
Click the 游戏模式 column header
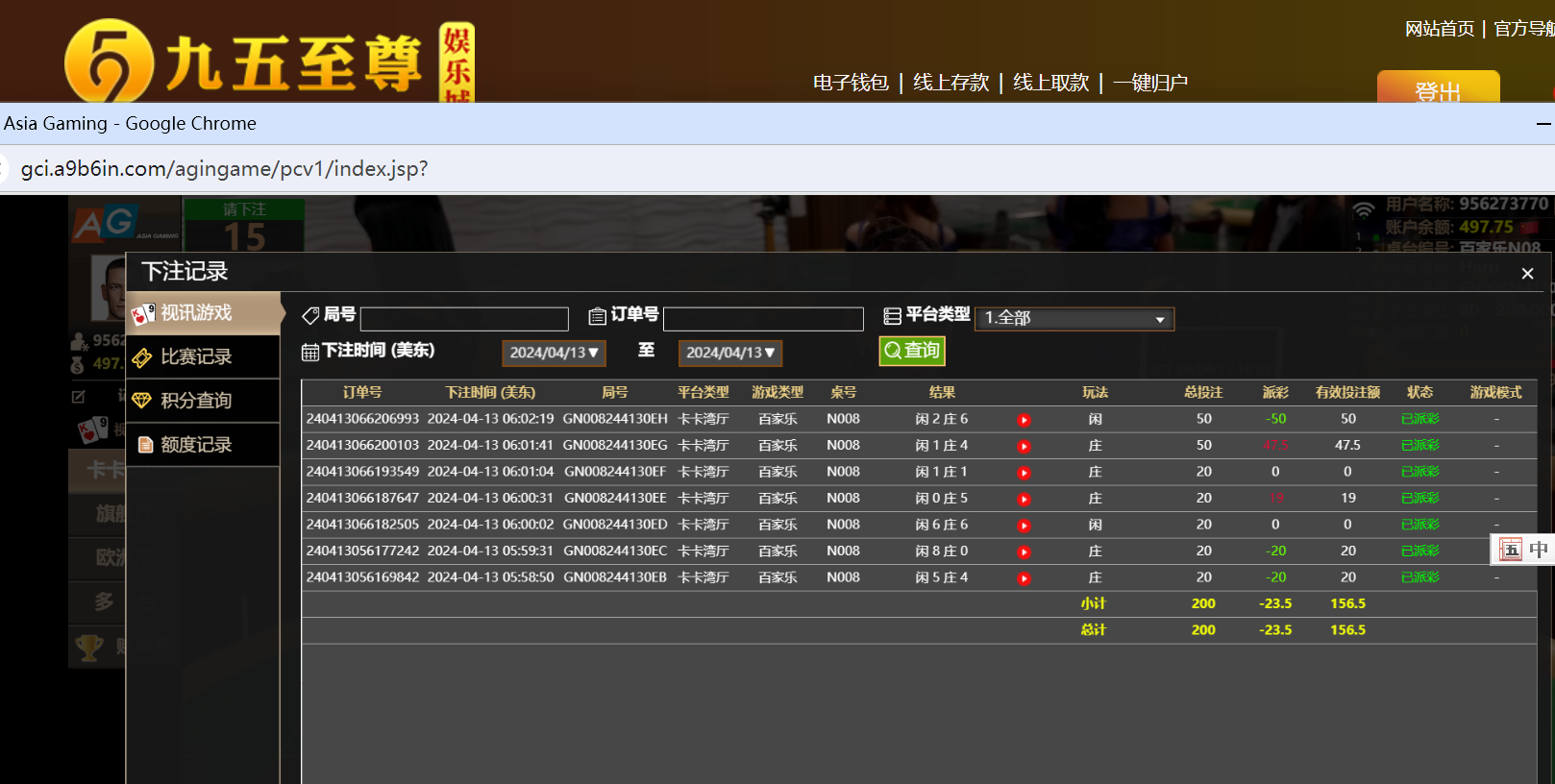1496,392
